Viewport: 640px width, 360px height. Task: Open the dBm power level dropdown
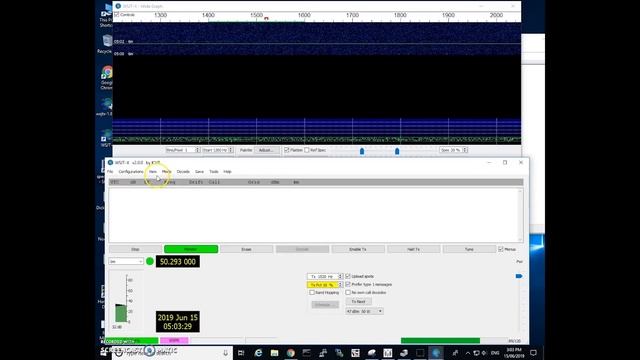[x=364, y=311]
